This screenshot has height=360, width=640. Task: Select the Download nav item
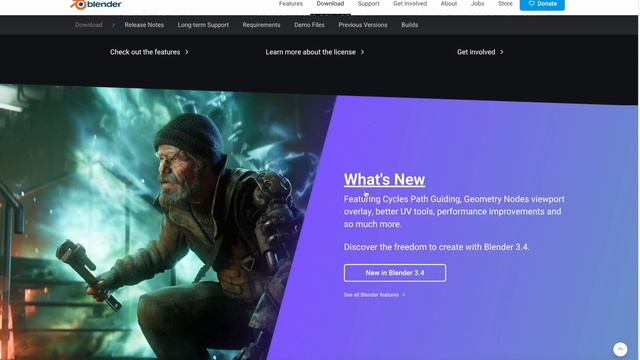(330, 4)
